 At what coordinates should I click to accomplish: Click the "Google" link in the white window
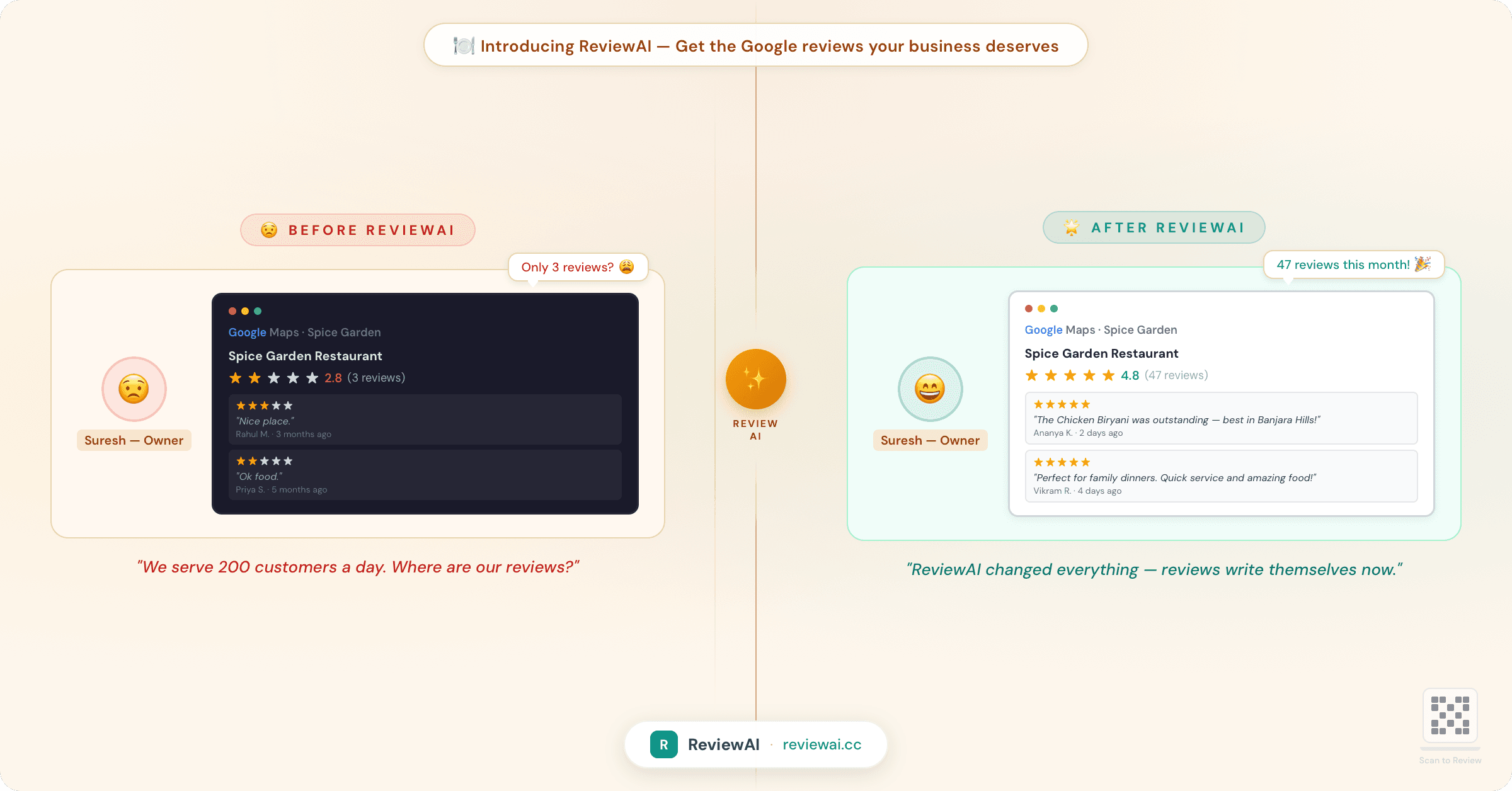pyautogui.click(x=1044, y=330)
